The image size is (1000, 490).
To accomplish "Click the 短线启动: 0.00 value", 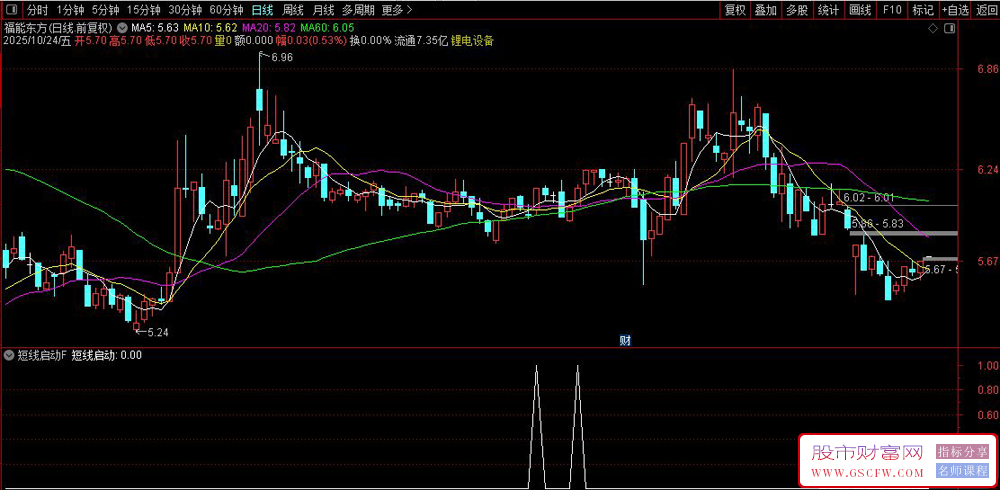I will click(x=107, y=355).
